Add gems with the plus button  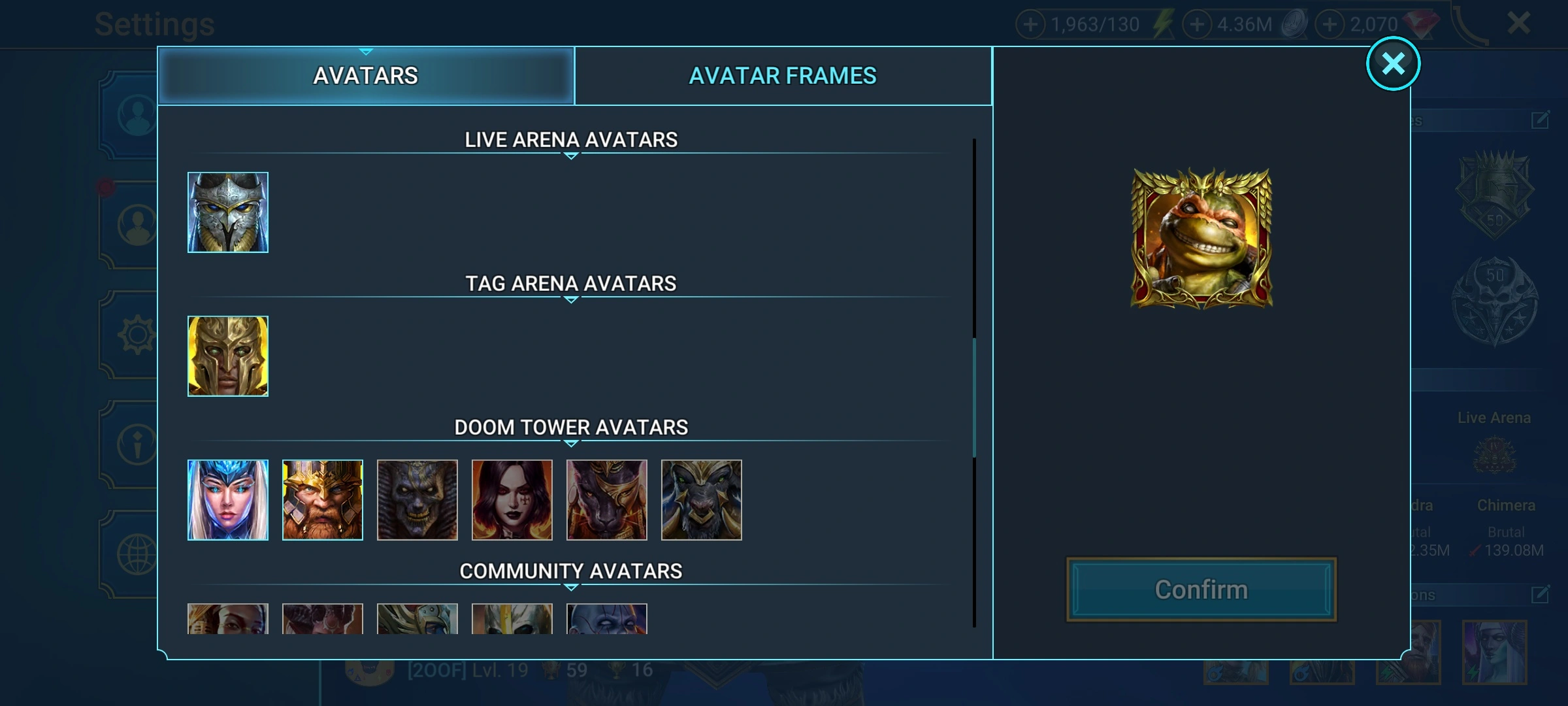pos(1329,25)
